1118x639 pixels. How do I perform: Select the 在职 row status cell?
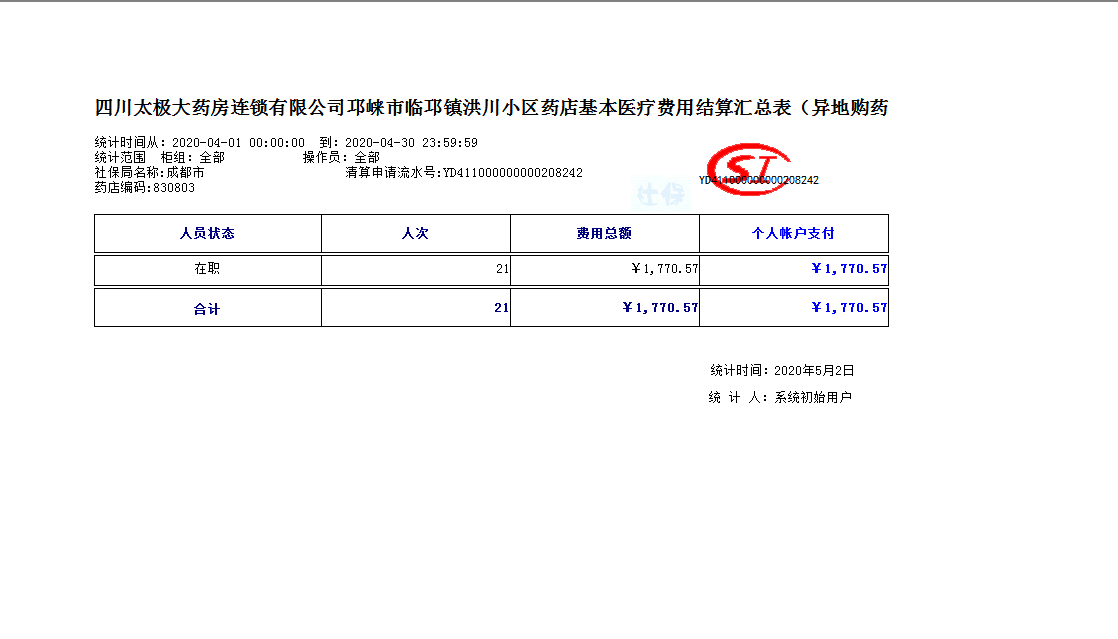(207, 270)
